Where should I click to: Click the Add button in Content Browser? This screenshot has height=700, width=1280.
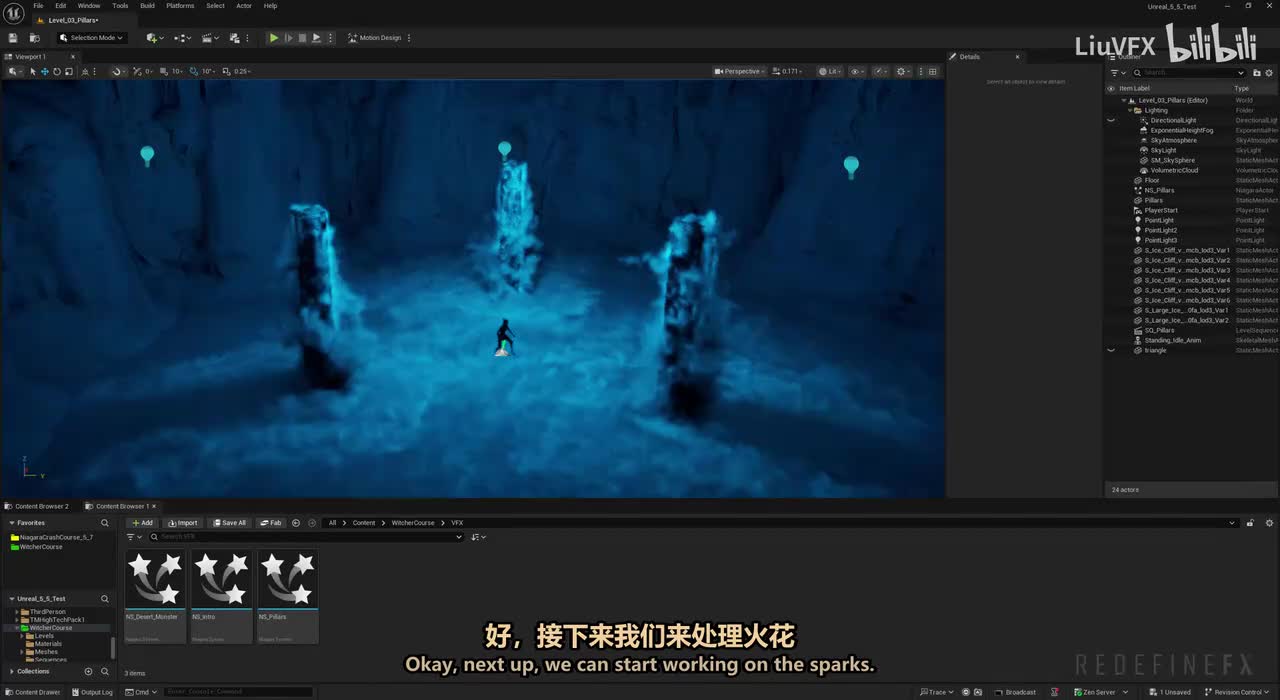coord(142,523)
